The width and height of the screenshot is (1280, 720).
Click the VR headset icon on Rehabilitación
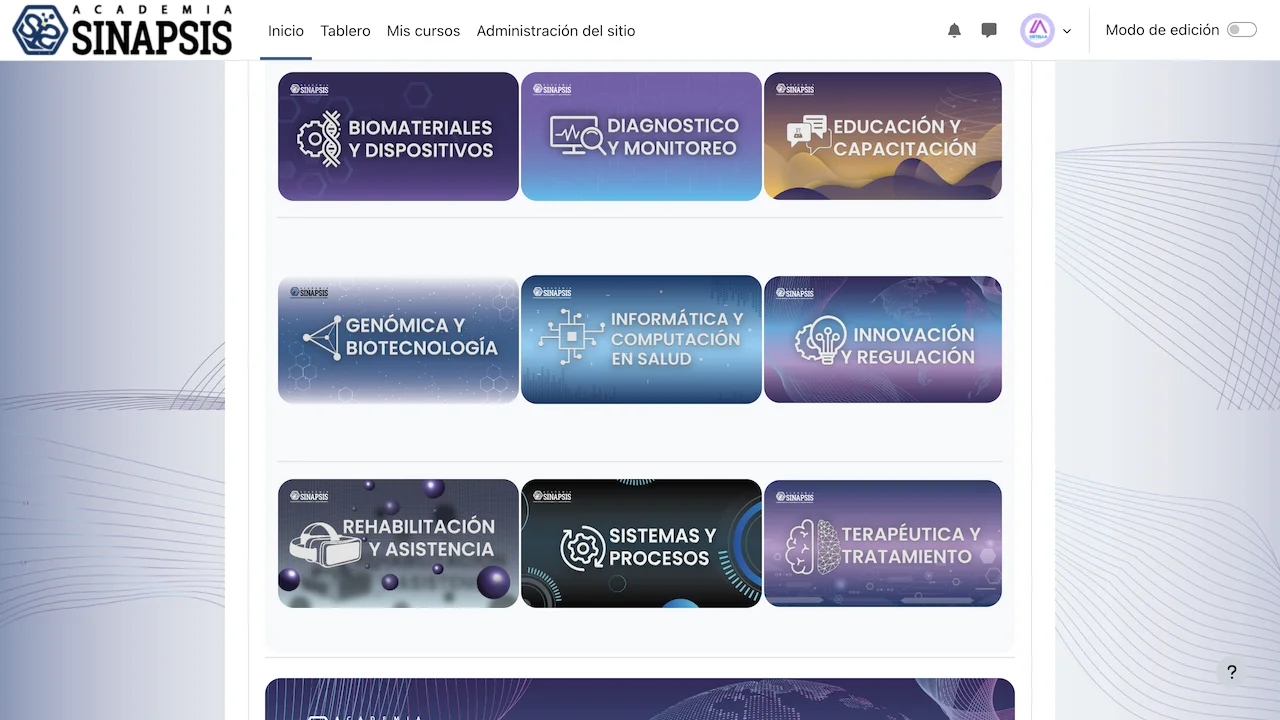[x=312, y=543]
